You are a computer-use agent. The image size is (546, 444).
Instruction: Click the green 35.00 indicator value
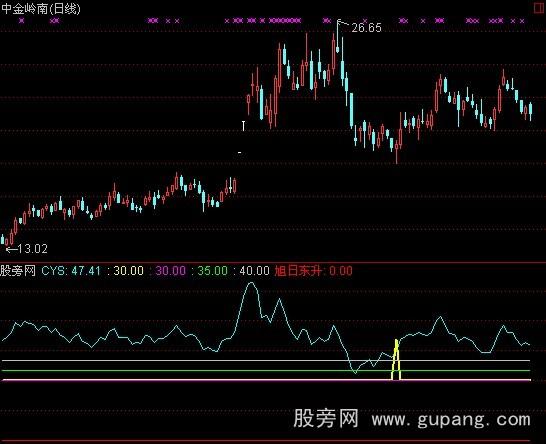point(212,271)
